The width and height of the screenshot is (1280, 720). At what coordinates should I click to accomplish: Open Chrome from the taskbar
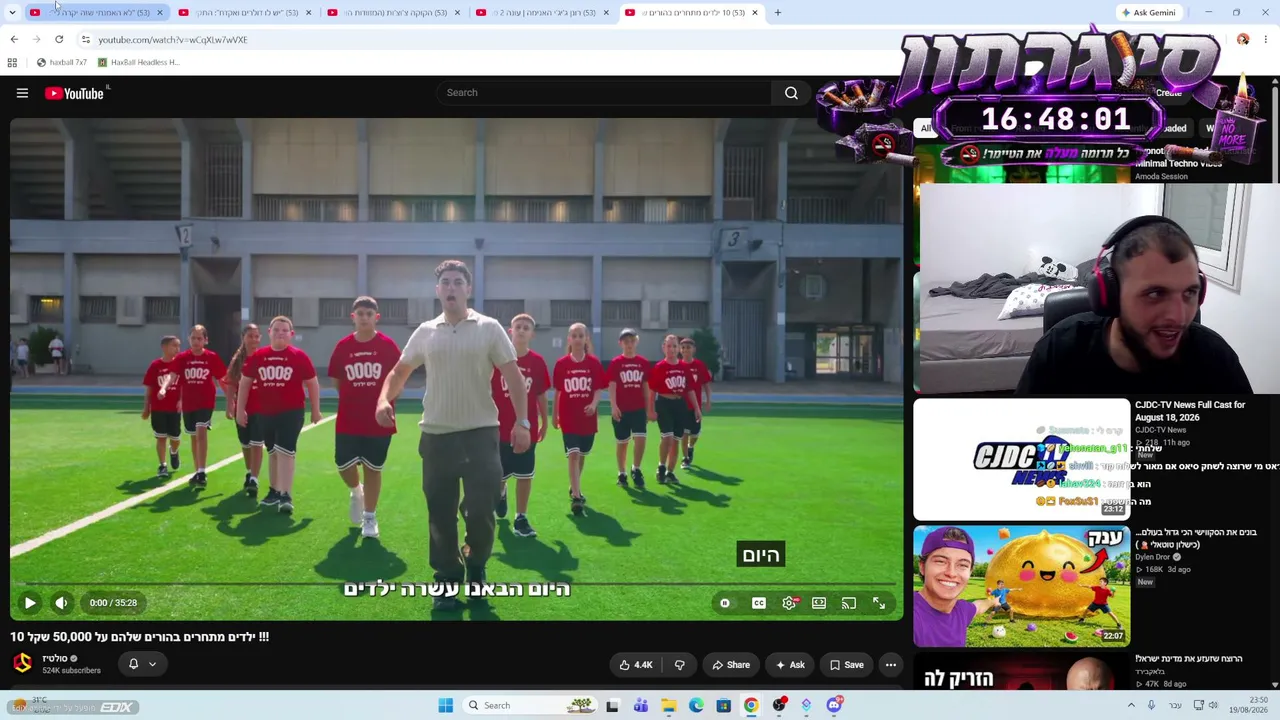pos(751,706)
